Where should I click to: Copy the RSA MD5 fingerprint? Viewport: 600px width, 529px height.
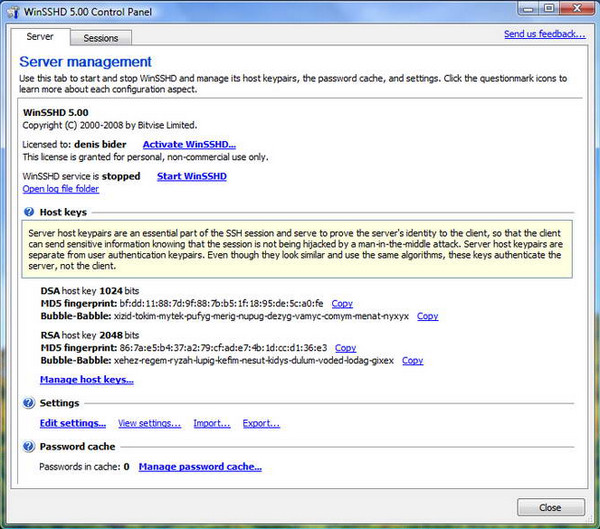click(346, 348)
